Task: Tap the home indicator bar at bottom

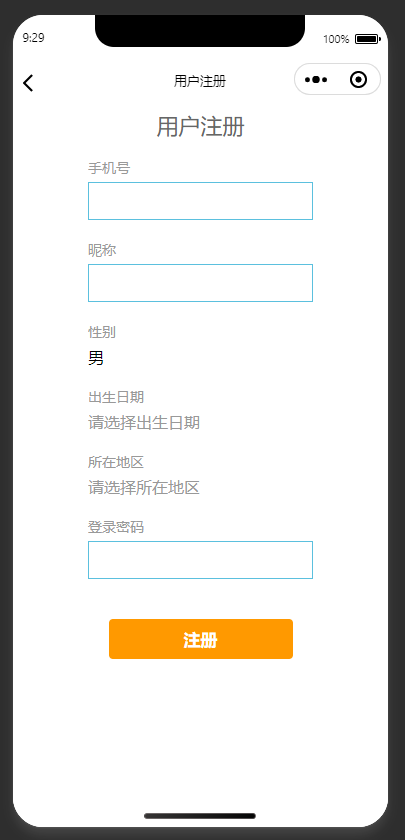Action: pos(200,816)
